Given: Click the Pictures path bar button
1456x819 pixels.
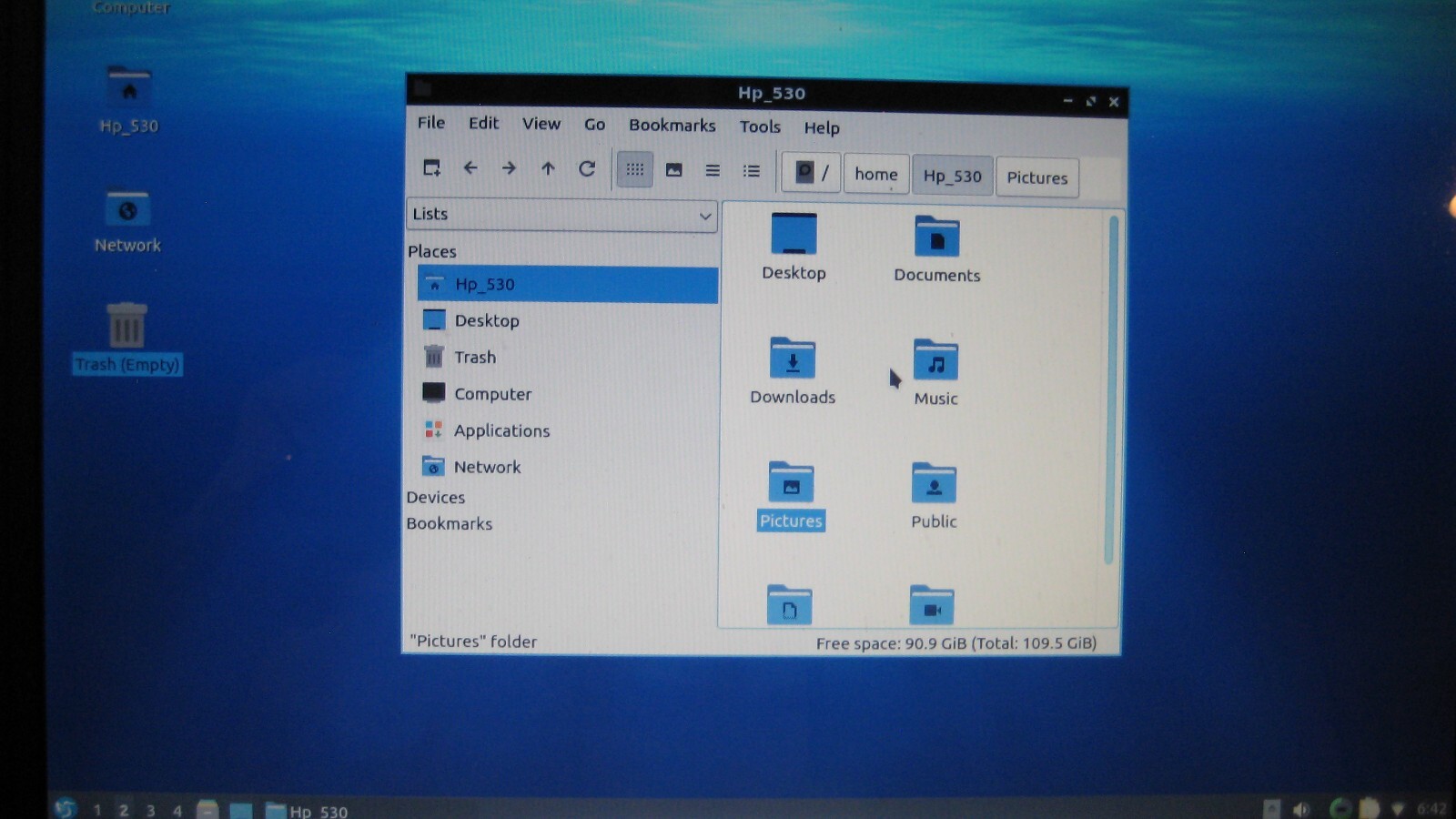Looking at the screenshot, I should (1037, 177).
